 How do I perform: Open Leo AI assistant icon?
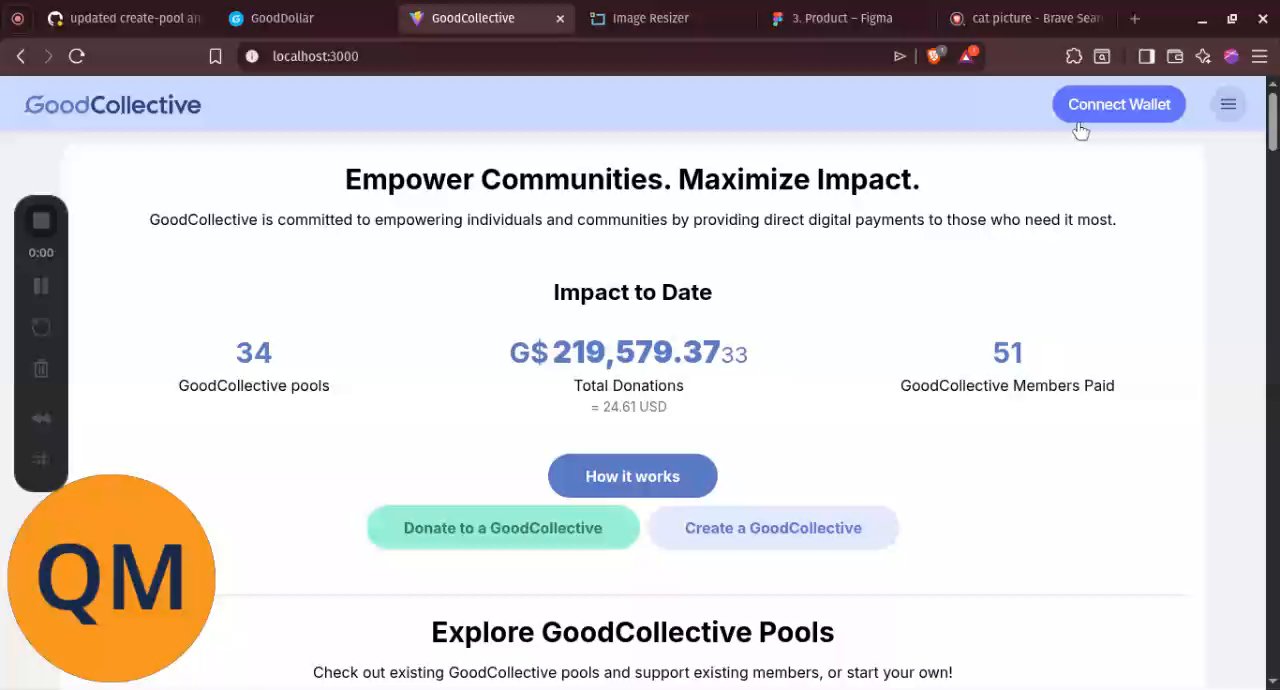1203,56
